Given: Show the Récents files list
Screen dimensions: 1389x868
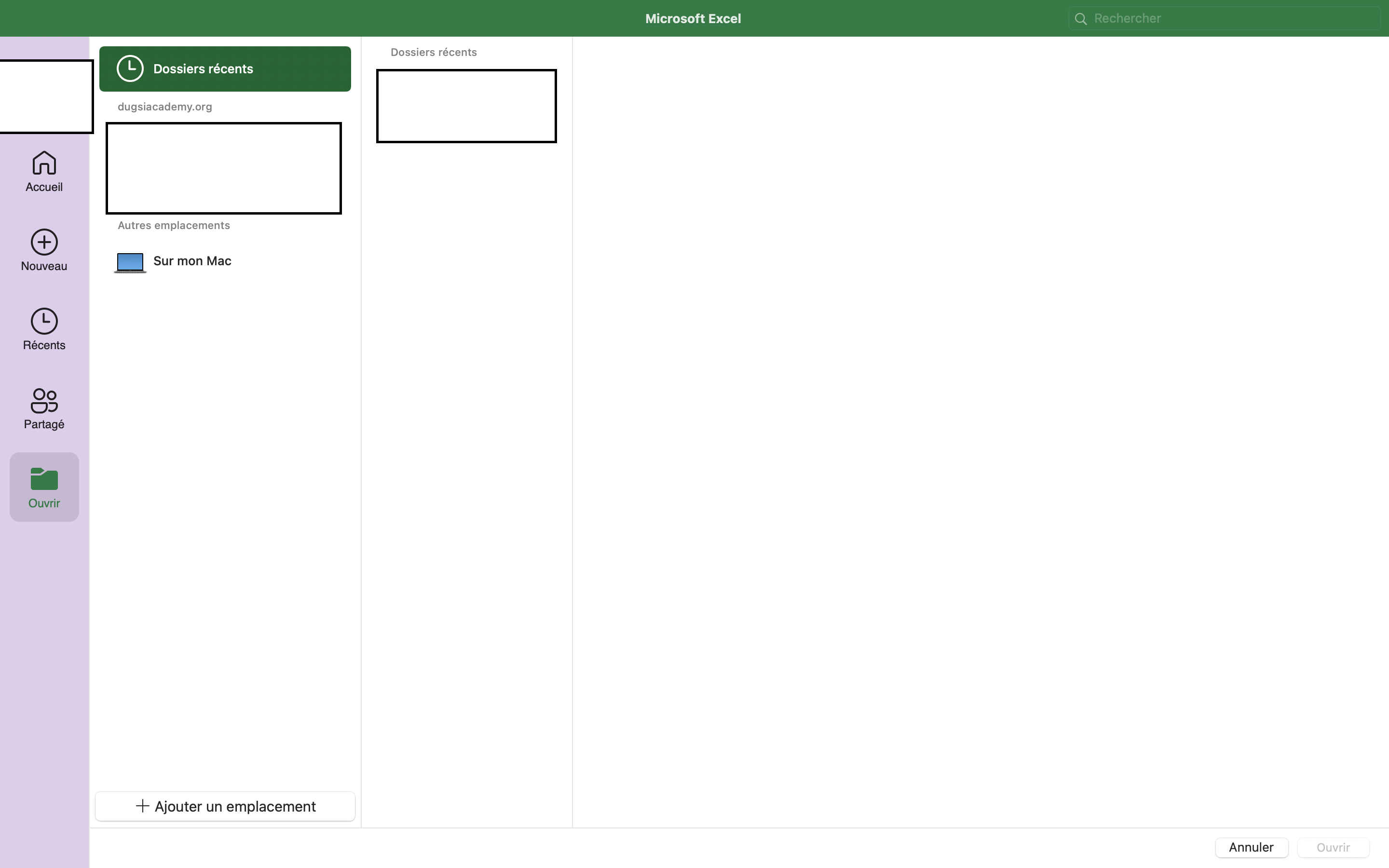Looking at the screenshot, I should 44,329.
